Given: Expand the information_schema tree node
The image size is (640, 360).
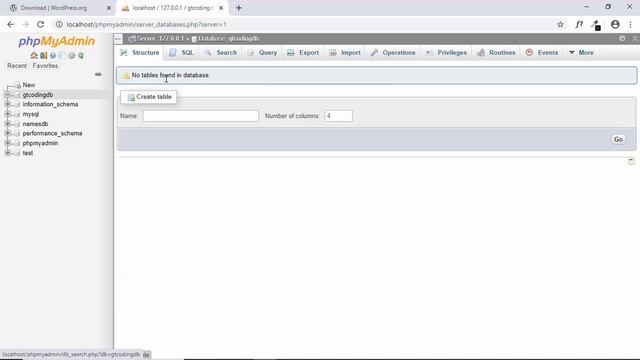Looking at the screenshot, I should pyautogui.click(x=7, y=104).
